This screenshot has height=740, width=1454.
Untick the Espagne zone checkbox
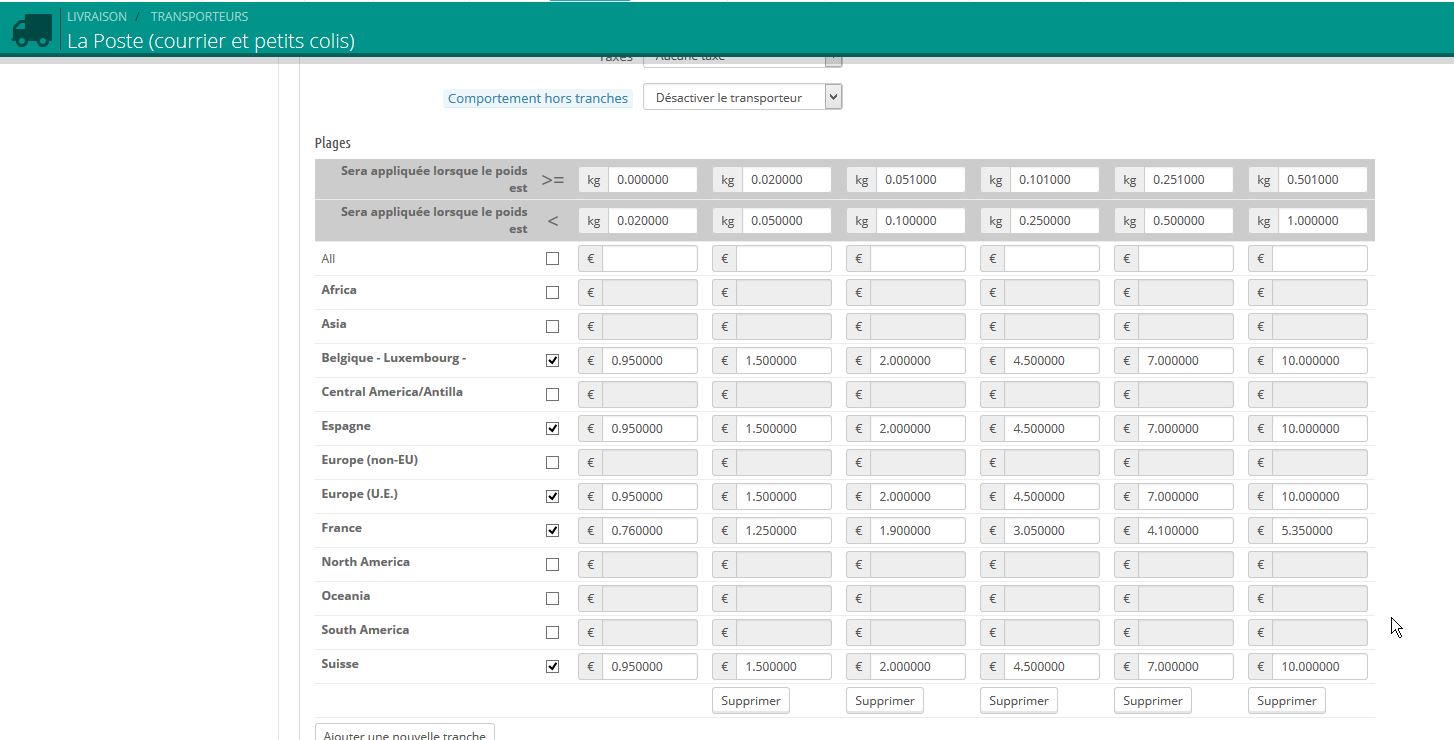552,429
